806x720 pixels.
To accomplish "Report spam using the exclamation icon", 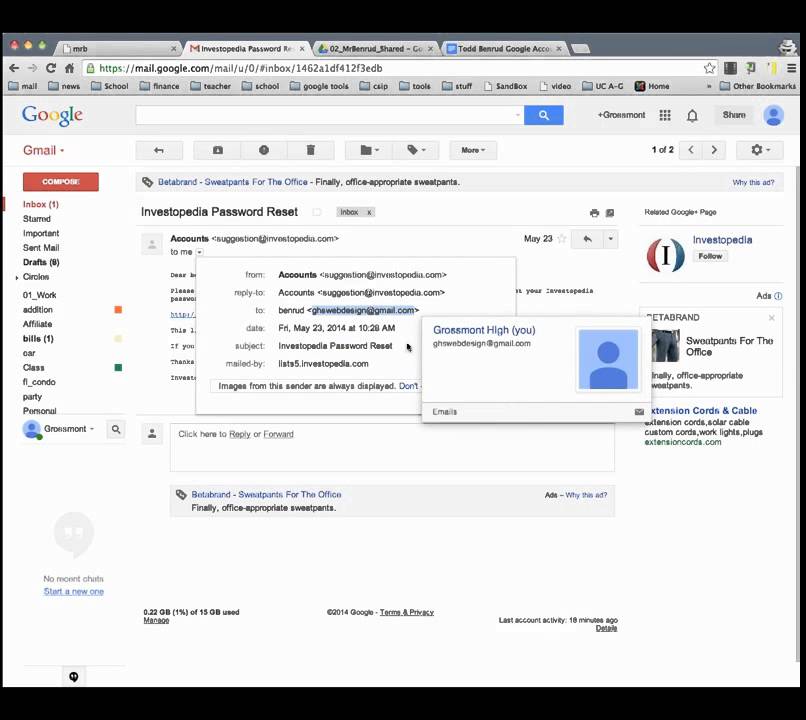I will point(264,150).
